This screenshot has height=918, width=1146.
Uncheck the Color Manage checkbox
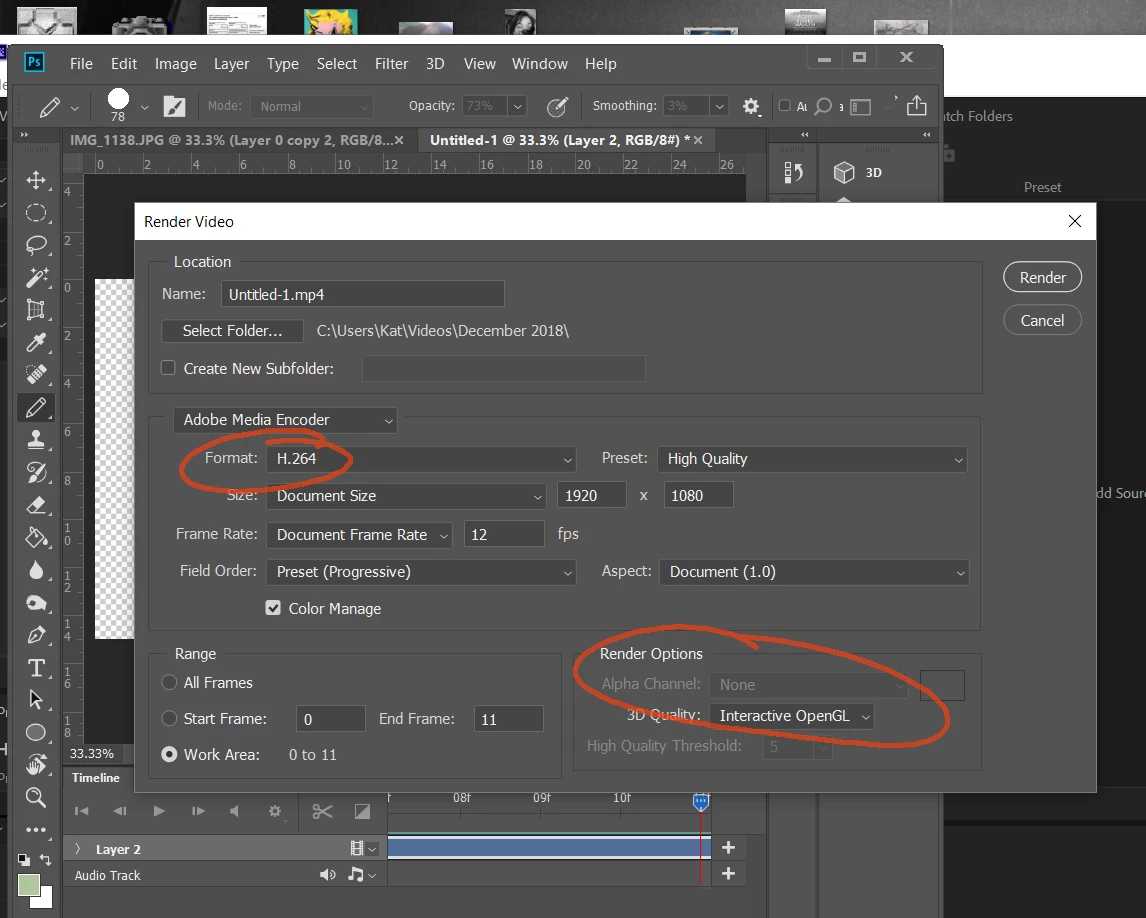tap(273, 608)
